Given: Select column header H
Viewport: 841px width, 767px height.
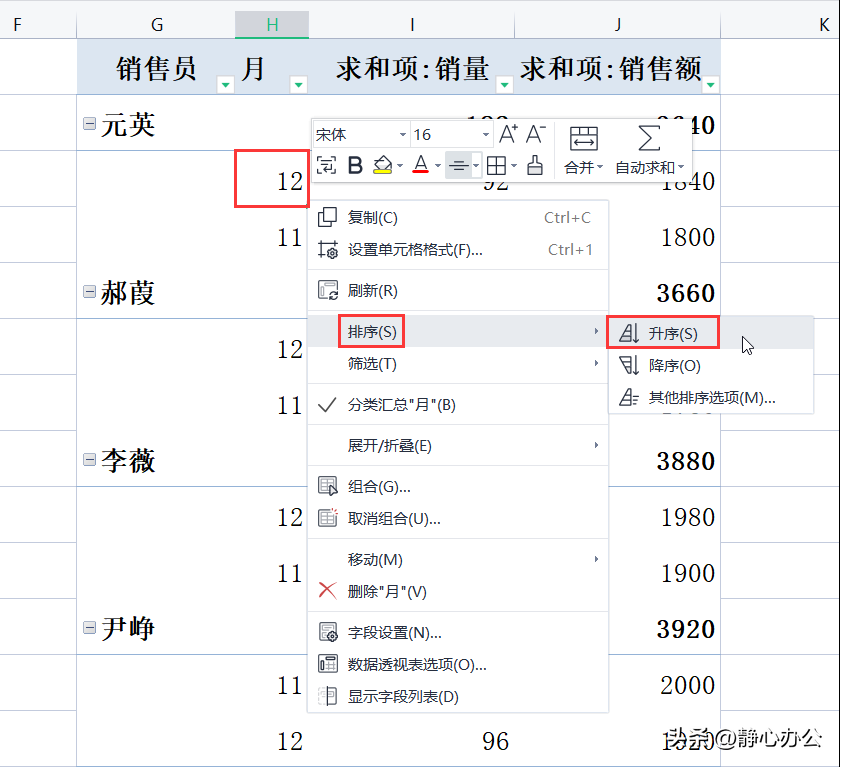Looking at the screenshot, I should 272,25.
